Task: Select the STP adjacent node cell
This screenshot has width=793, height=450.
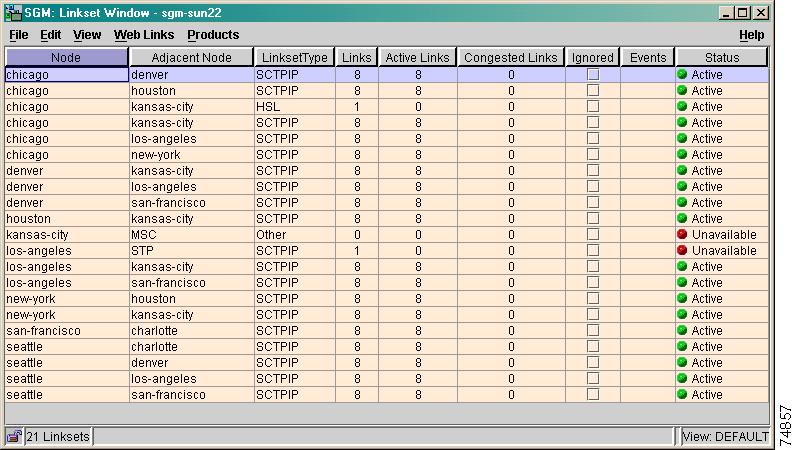Action: pos(192,250)
